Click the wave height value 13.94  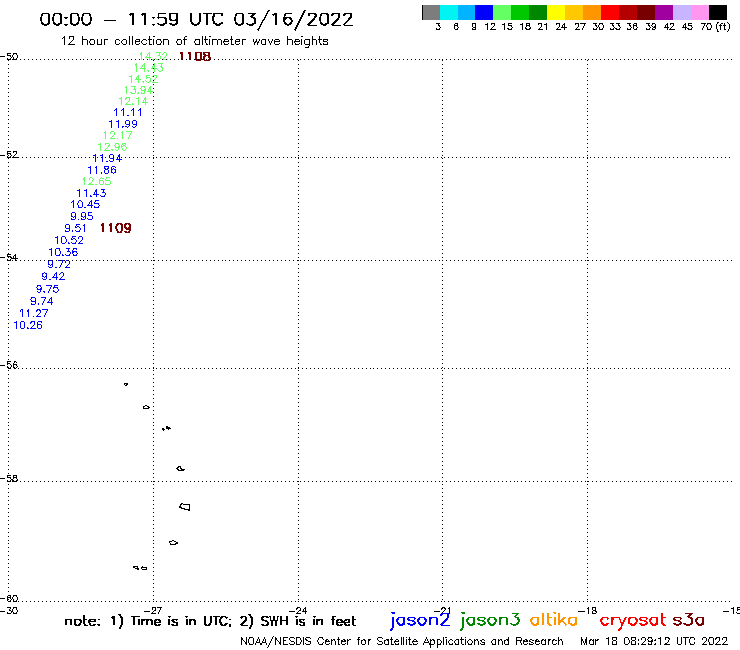click(138, 90)
